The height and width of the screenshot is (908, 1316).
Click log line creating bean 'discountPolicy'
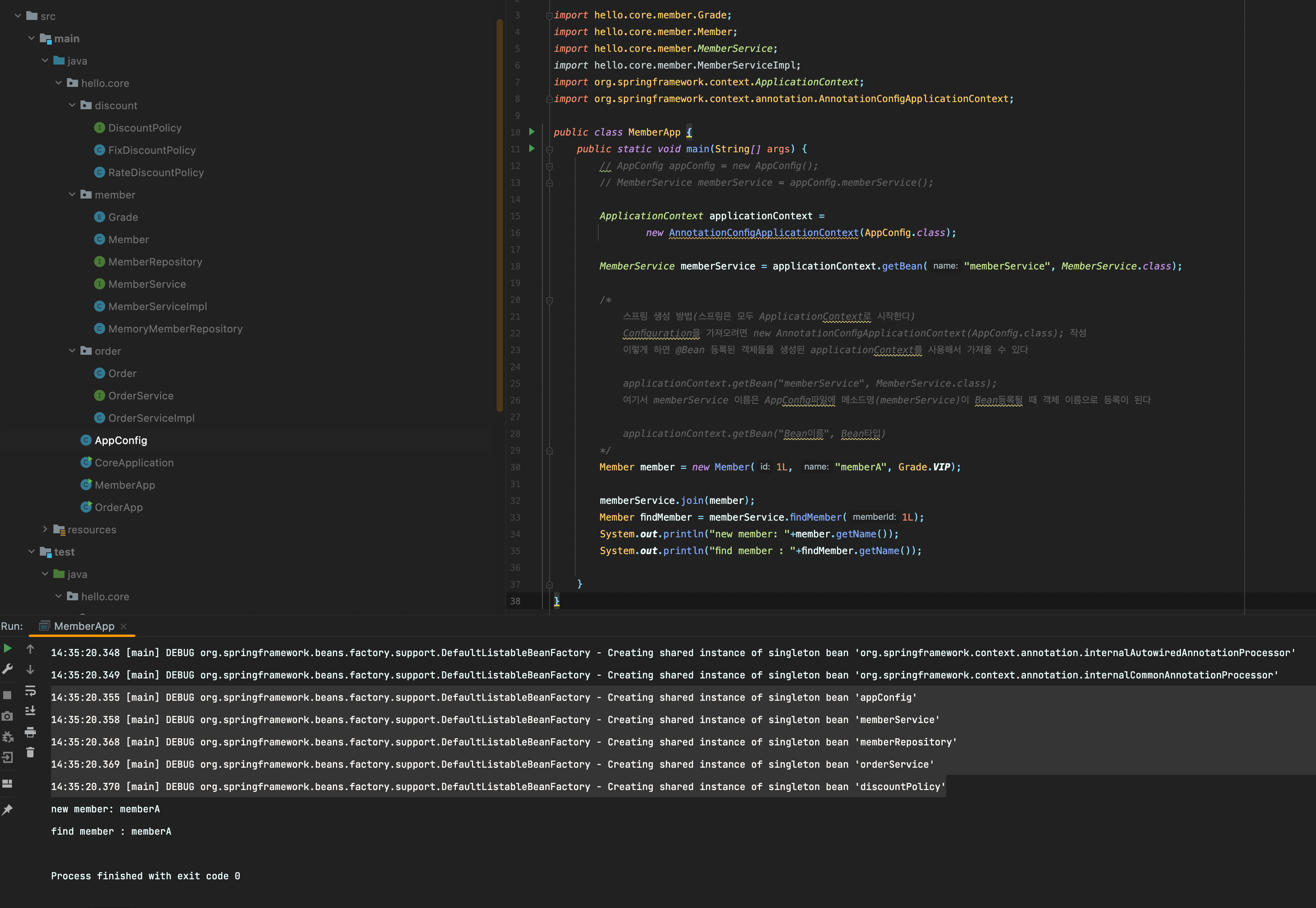498,787
